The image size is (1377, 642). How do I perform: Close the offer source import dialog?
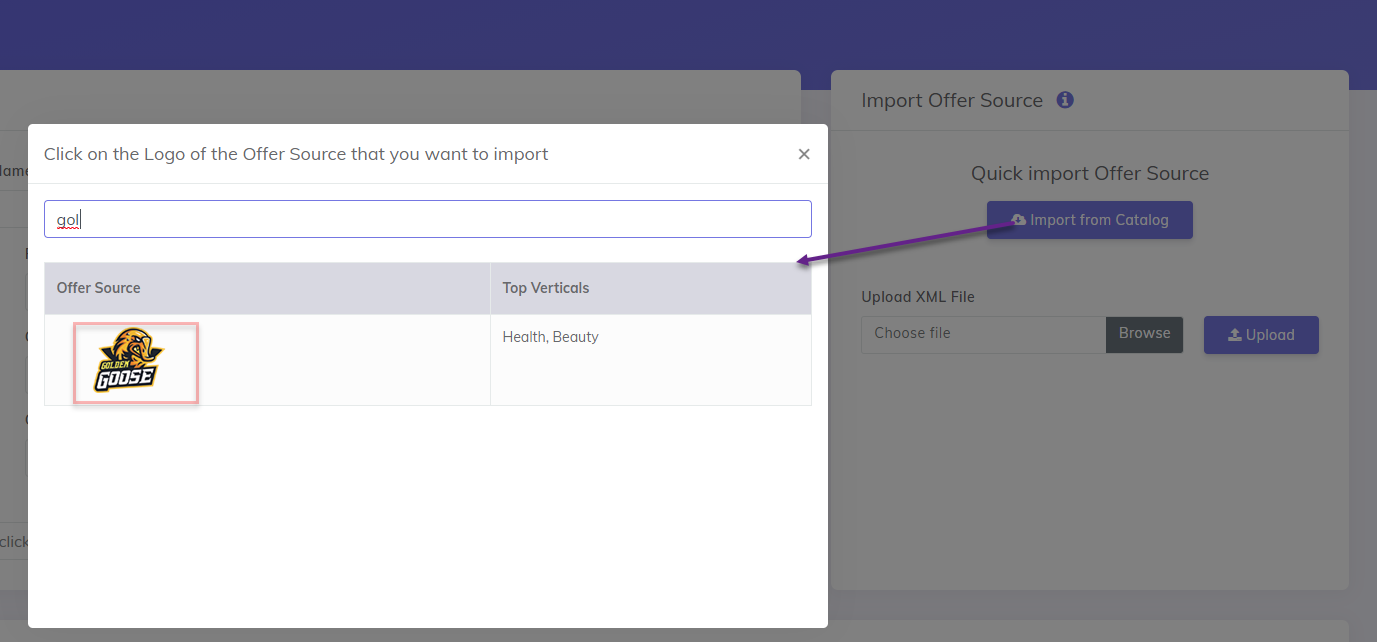(804, 154)
